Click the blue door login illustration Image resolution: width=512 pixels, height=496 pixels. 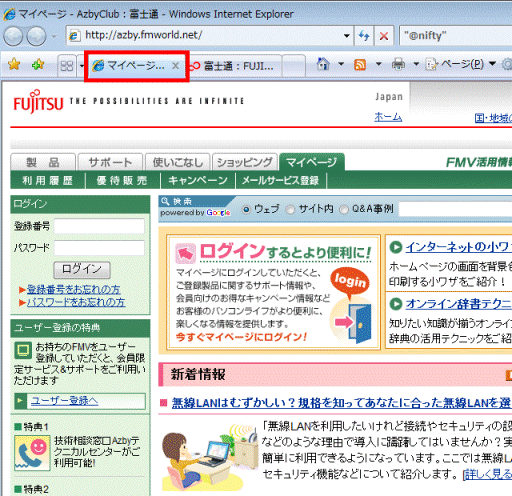click(359, 323)
